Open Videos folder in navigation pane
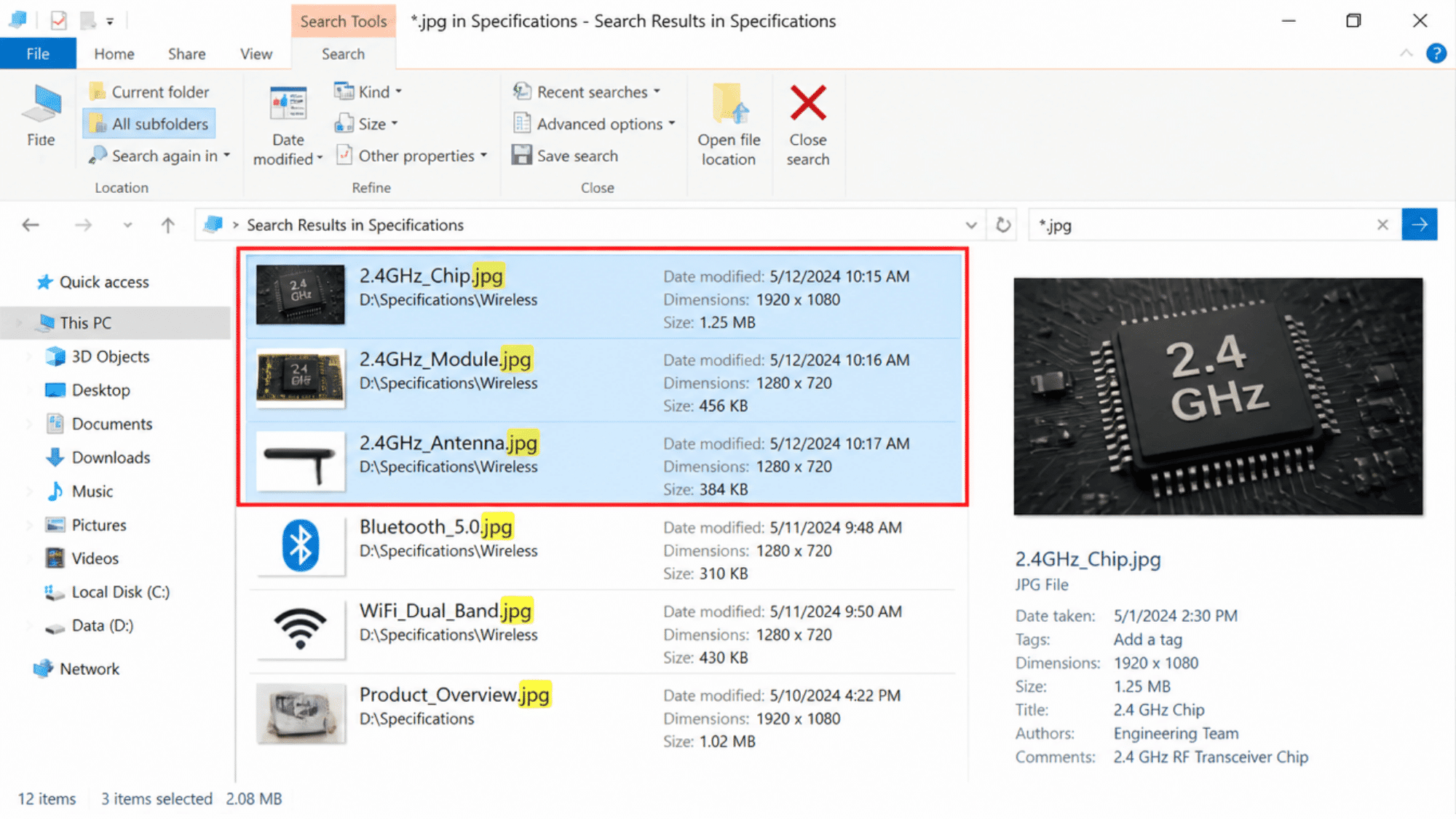The image size is (1456, 819). (82, 558)
